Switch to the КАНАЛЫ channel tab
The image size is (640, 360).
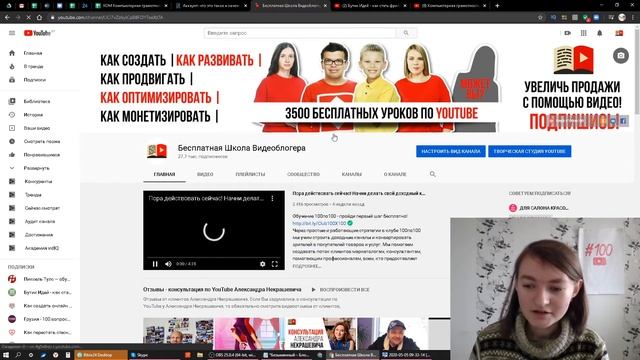coord(351,174)
